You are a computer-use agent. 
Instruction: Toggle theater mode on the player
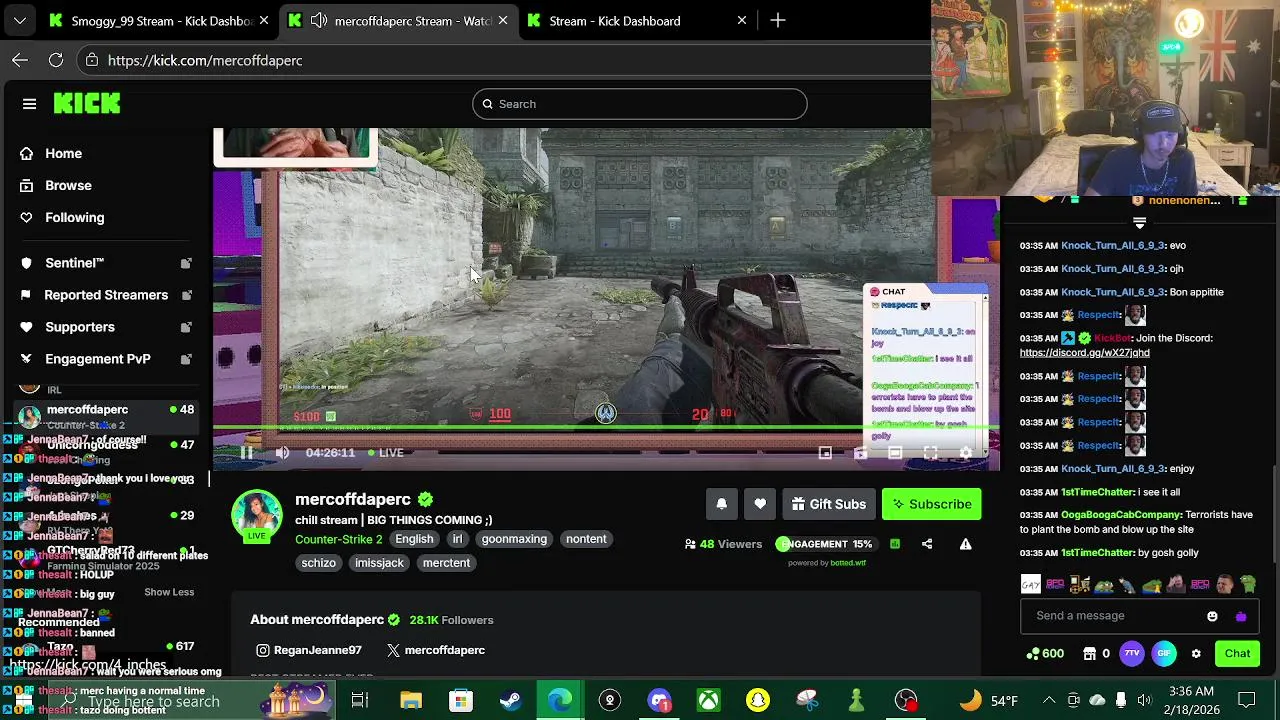click(x=895, y=453)
